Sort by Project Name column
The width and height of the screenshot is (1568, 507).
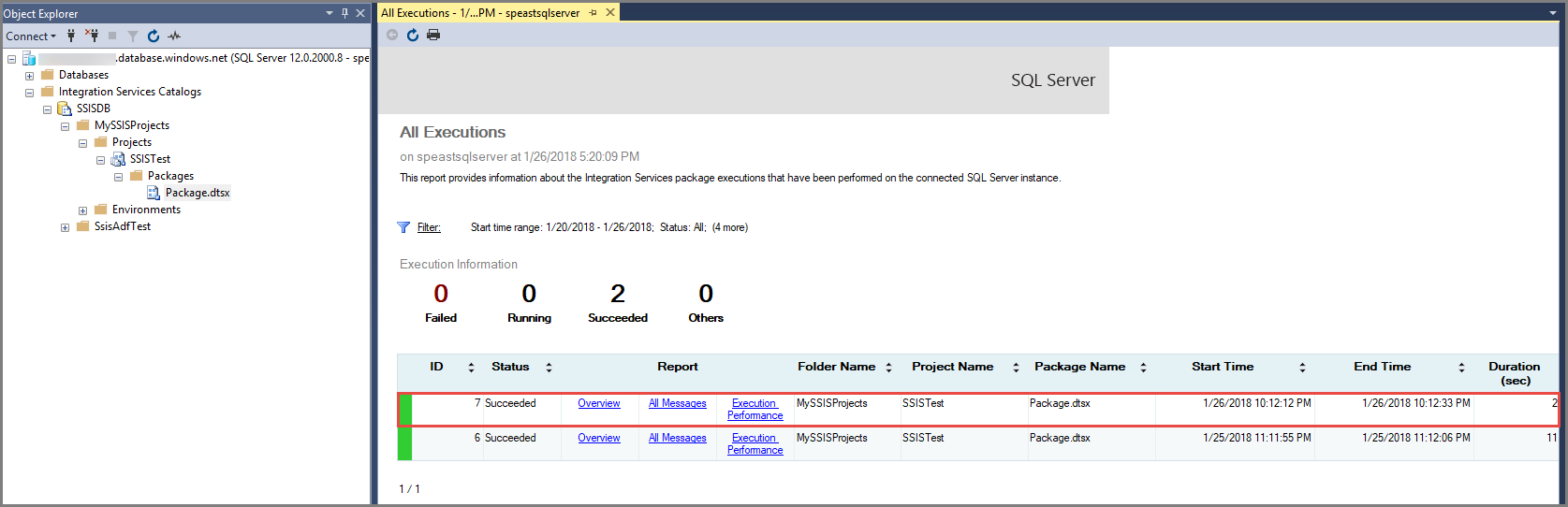point(1016,368)
